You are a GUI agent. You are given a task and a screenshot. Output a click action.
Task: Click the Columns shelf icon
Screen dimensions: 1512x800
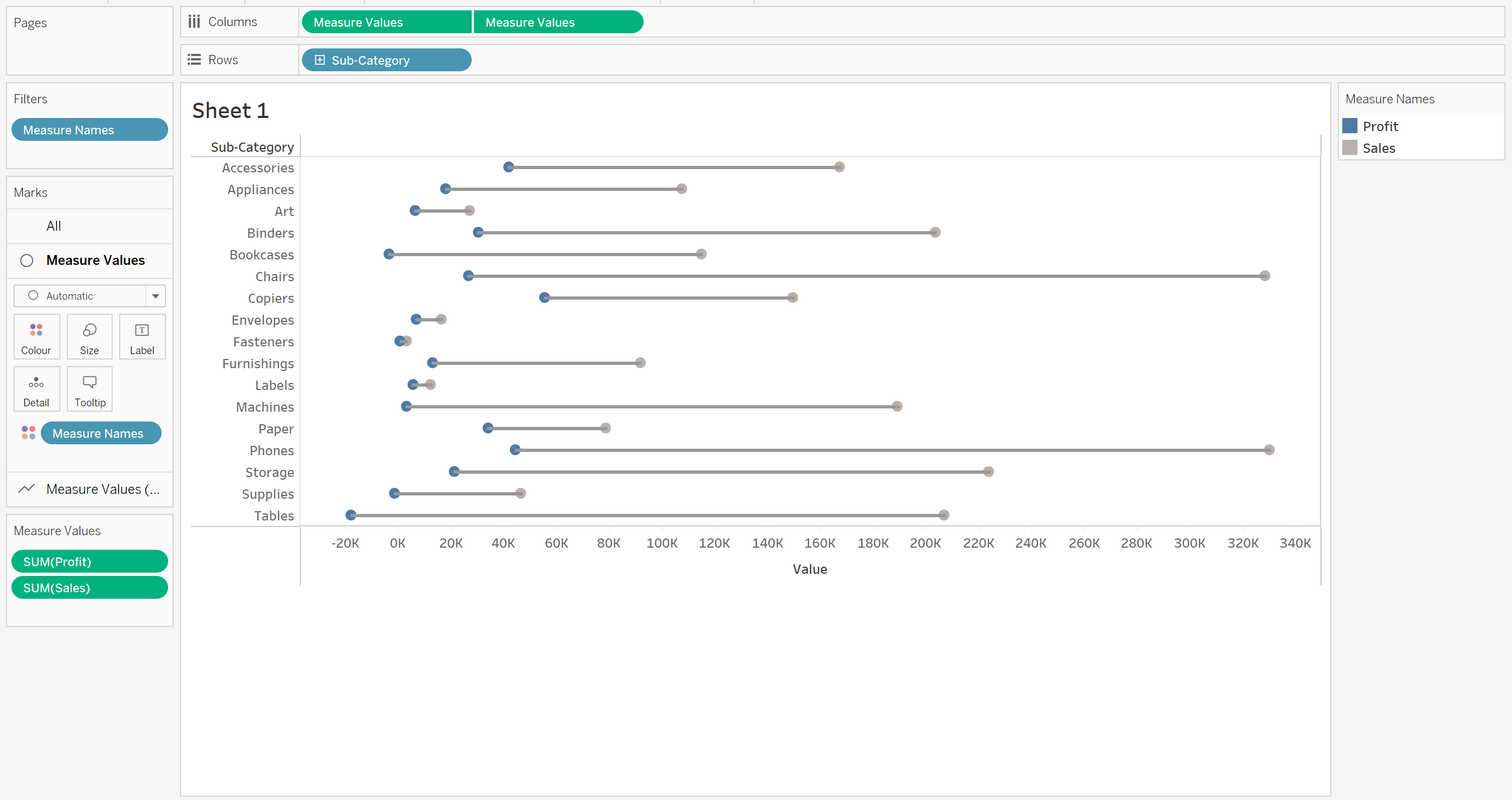coord(194,22)
